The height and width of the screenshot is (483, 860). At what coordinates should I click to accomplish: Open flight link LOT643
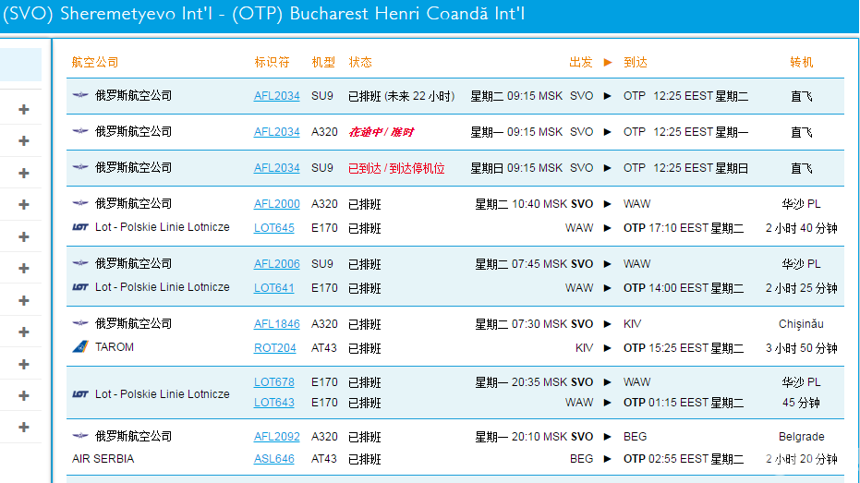(274, 402)
